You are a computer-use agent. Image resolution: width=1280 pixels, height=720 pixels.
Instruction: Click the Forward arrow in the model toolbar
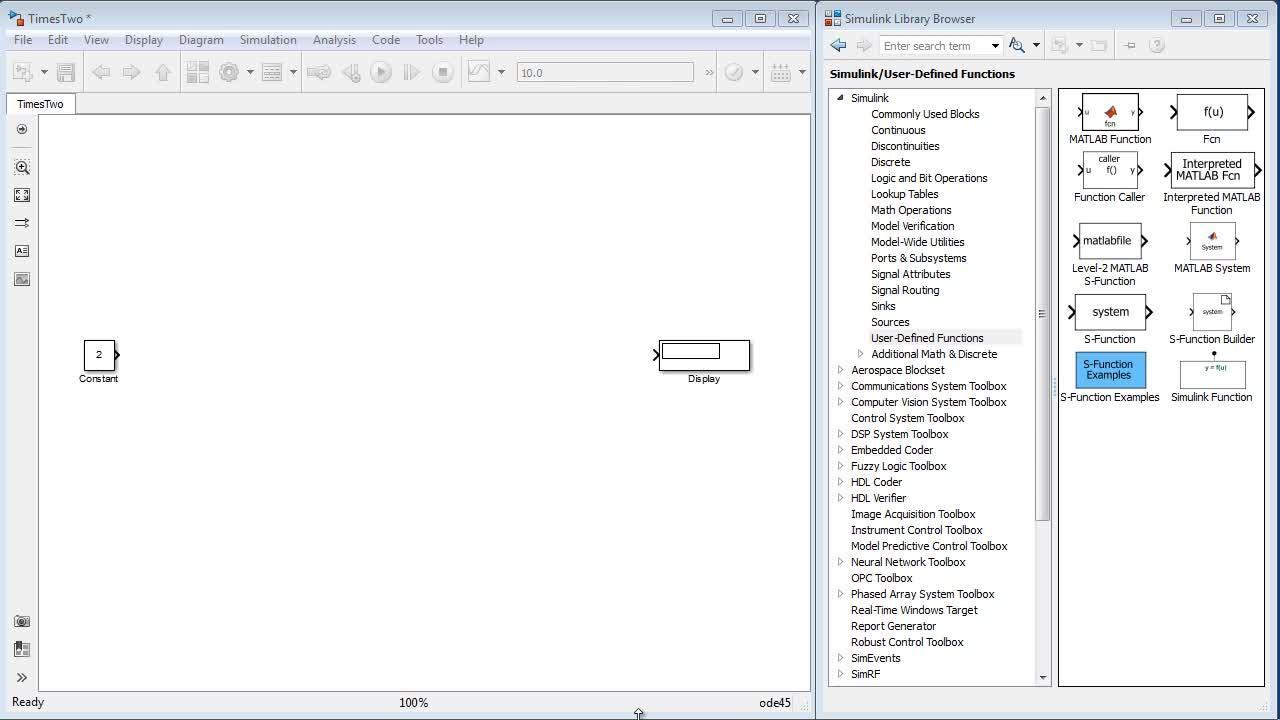(131, 72)
